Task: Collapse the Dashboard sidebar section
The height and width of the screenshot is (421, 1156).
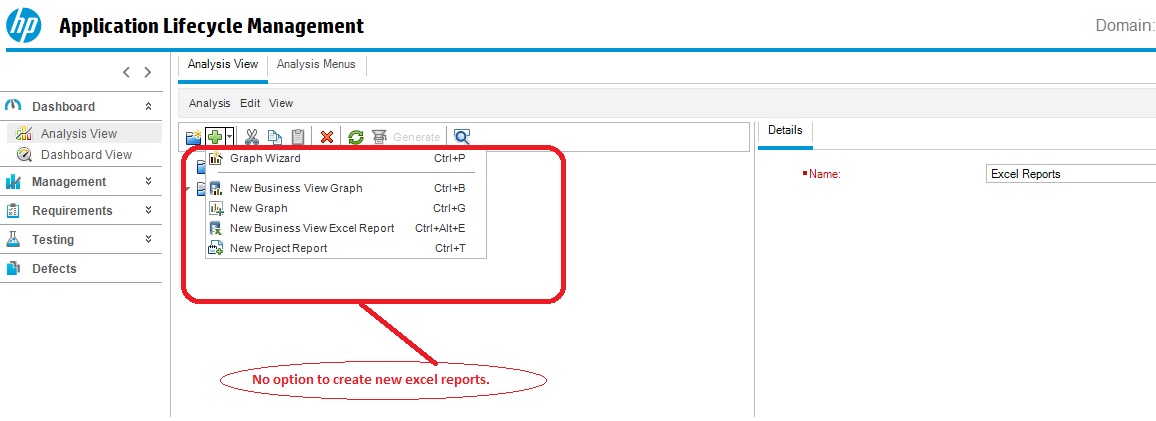Action: click(x=148, y=107)
